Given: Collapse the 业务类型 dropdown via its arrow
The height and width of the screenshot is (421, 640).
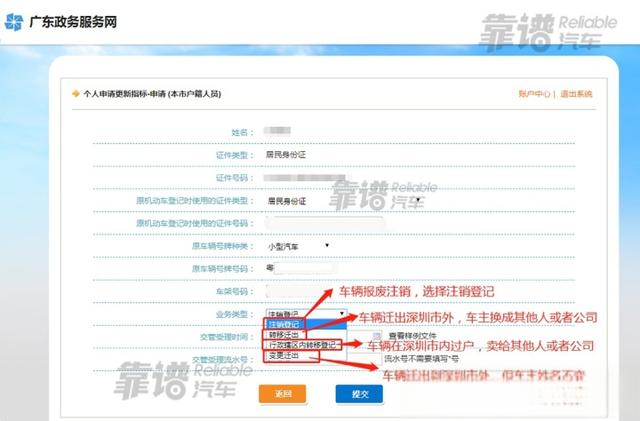Looking at the screenshot, I should point(342,313).
